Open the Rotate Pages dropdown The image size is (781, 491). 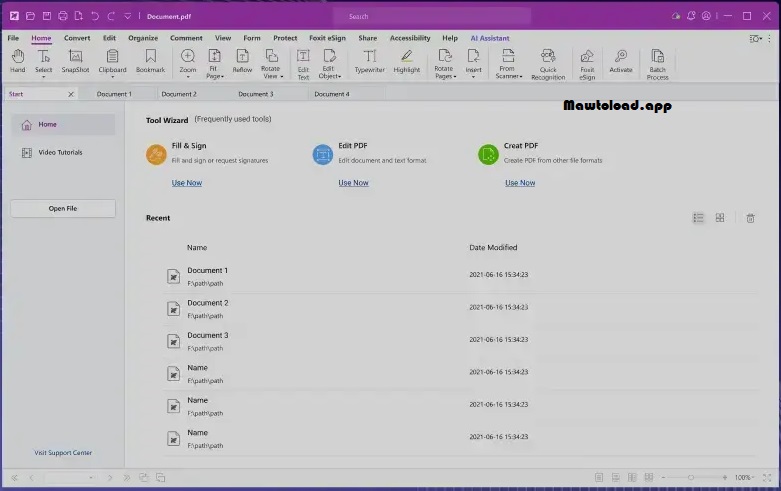(x=455, y=77)
